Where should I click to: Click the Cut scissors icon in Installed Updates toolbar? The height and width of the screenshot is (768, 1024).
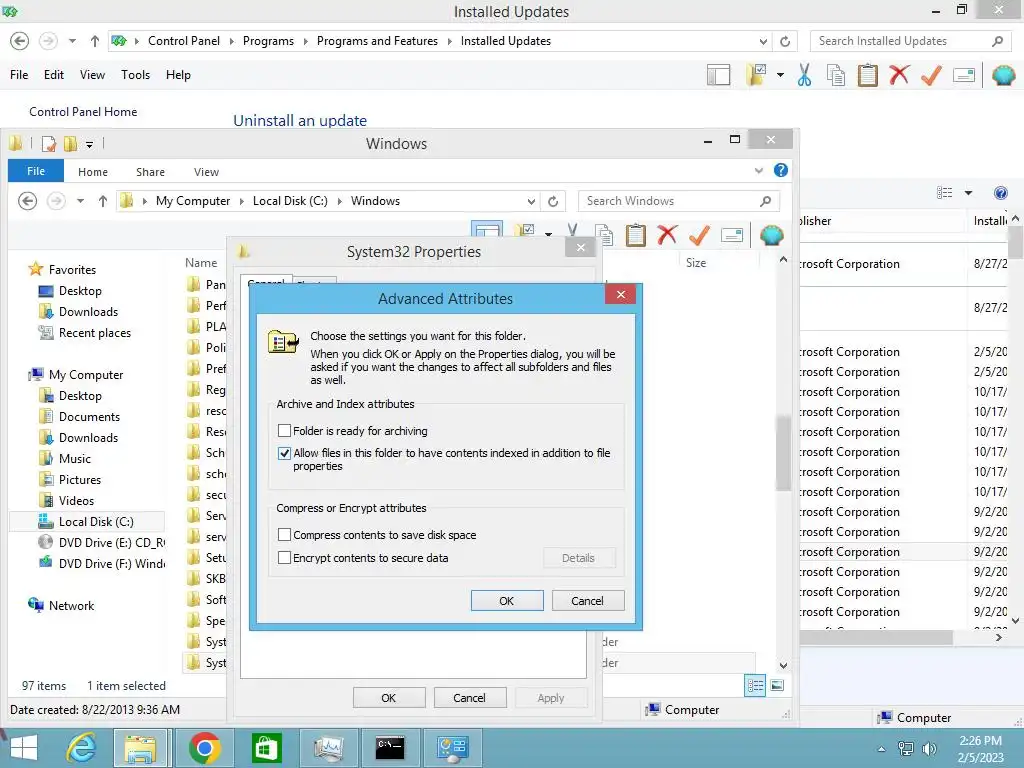[x=805, y=75]
